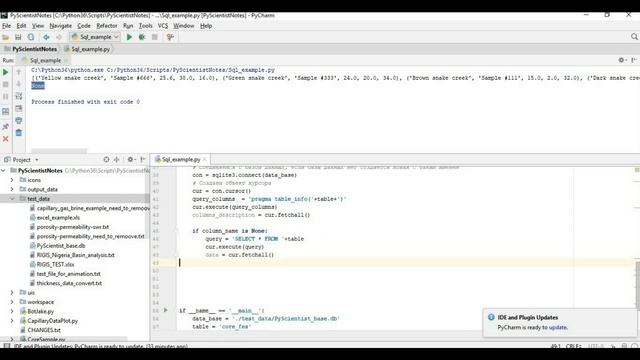The width and height of the screenshot is (640, 360).
Task: Move up the stack trace arrow
Action: [x=19, y=72]
